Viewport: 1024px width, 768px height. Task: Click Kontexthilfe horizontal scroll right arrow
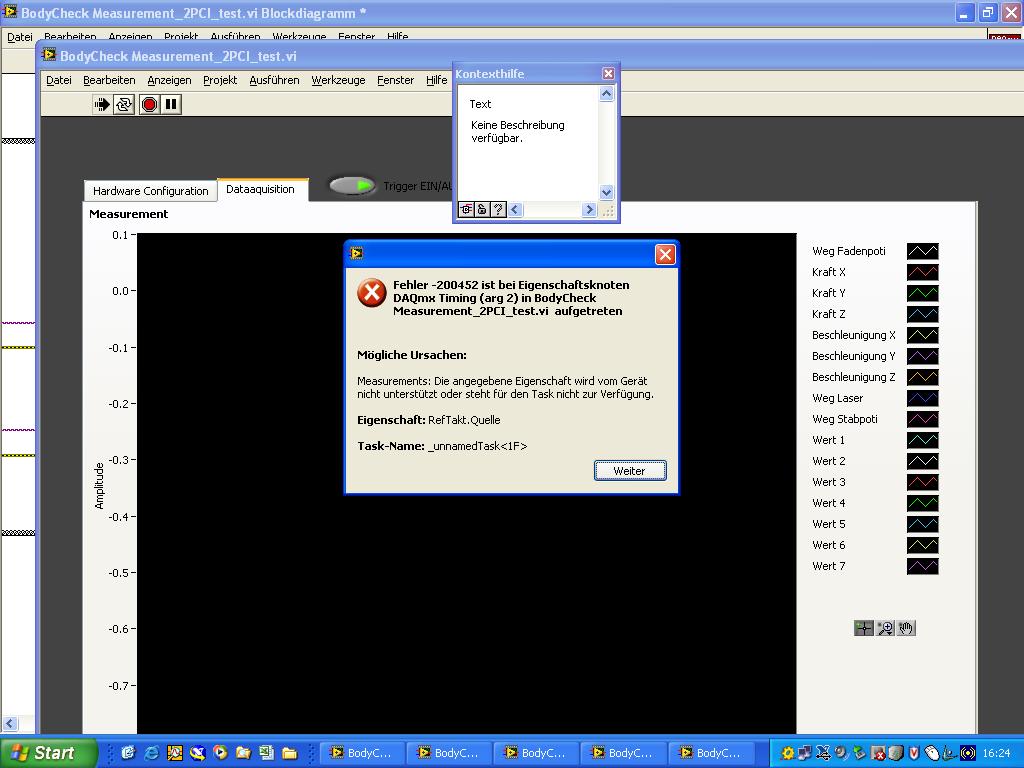click(589, 210)
